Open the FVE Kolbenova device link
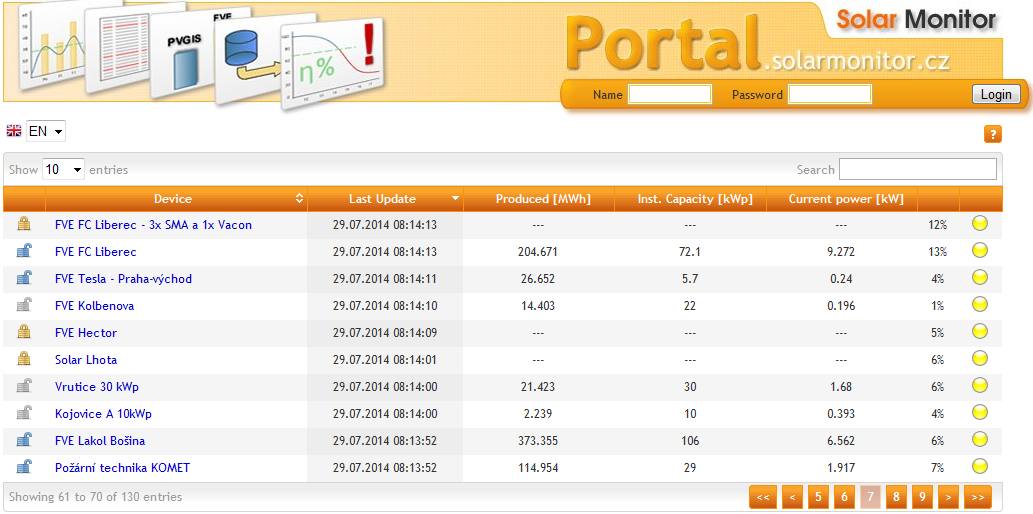Screen dimensions: 1033x514 [x=94, y=306]
